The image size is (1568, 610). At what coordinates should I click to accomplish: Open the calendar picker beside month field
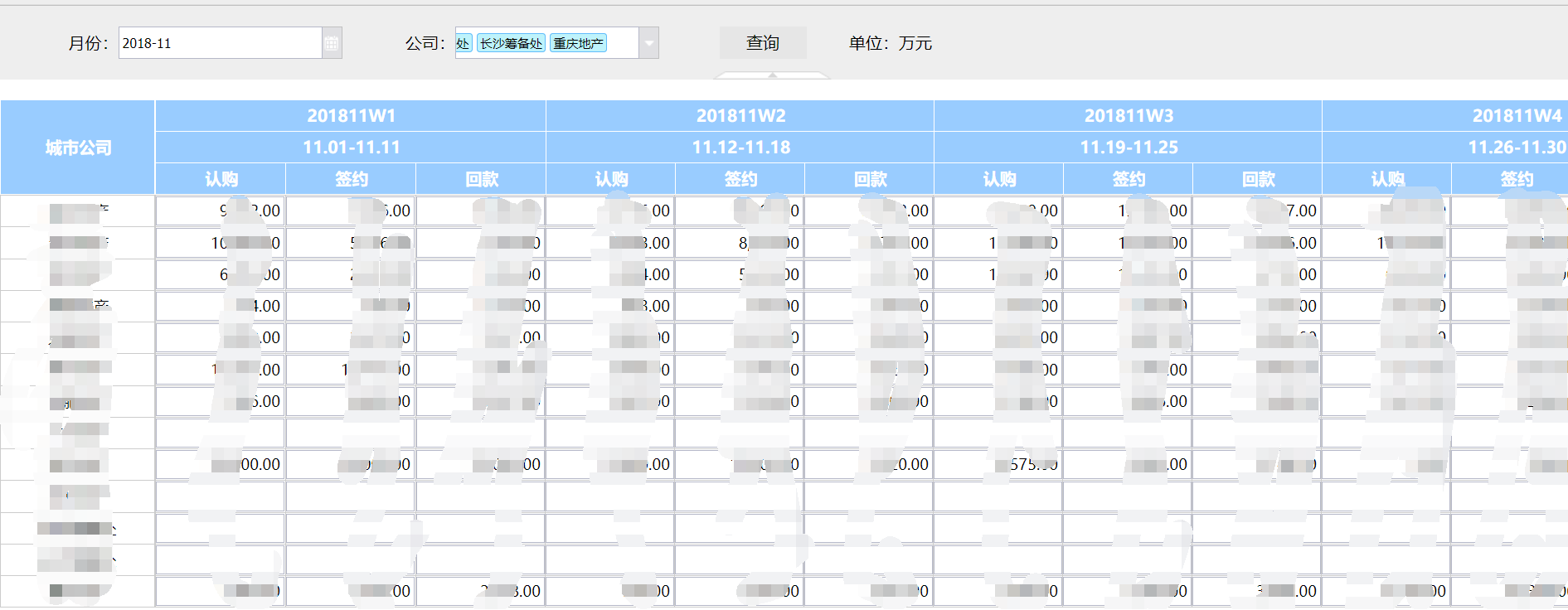pyautogui.click(x=332, y=43)
